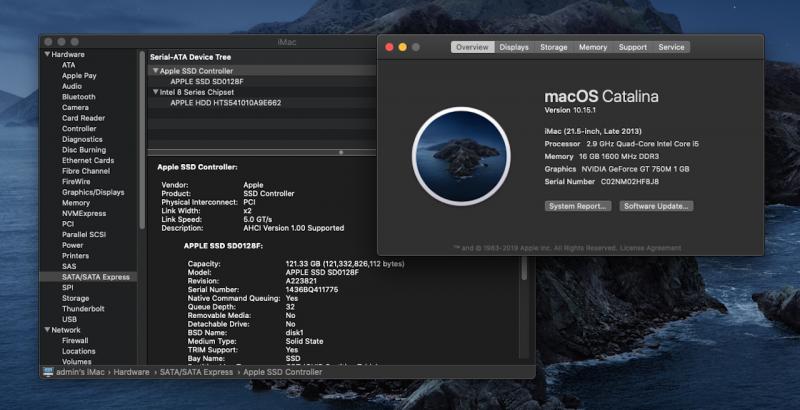Select Firewall under Network
This screenshot has height=410, width=800.
click(x=75, y=340)
